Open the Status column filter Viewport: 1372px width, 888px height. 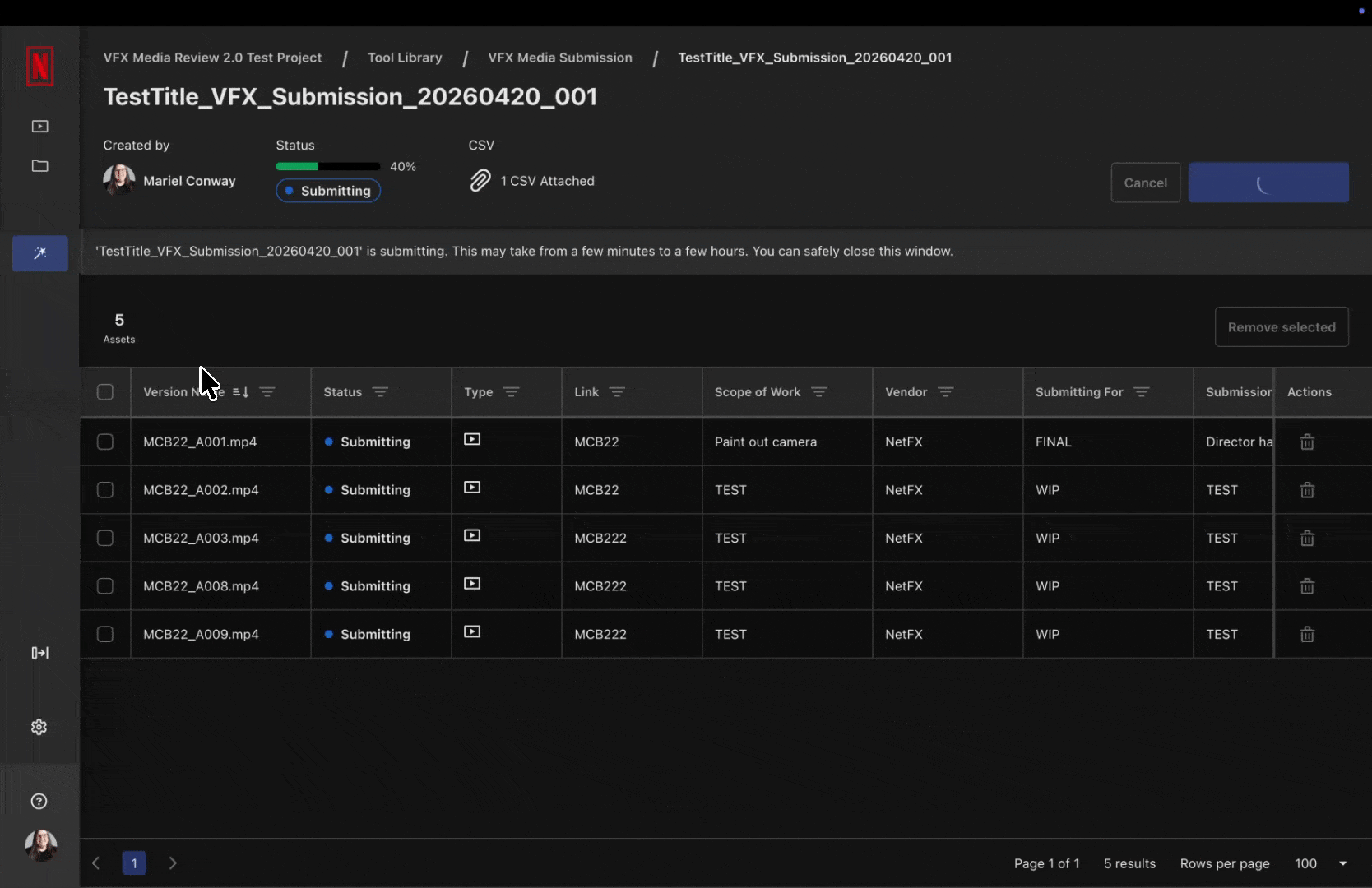380,392
